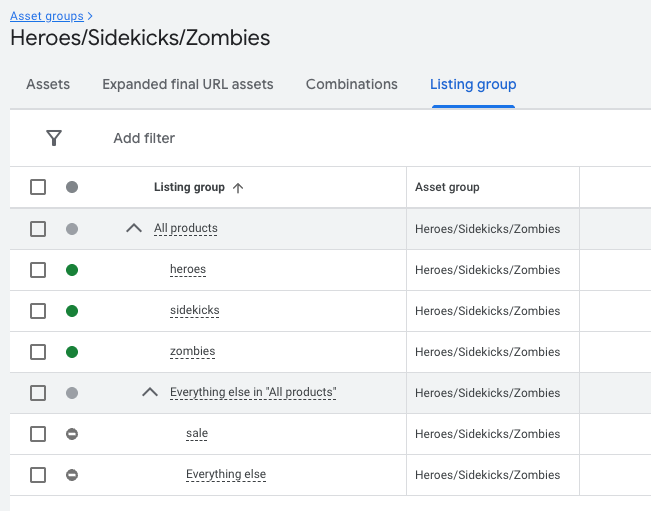Image resolution: width=651 pixels, height=511 pixels.
Task: Click green status dot for heroes
Action: (x=72, y=270)
